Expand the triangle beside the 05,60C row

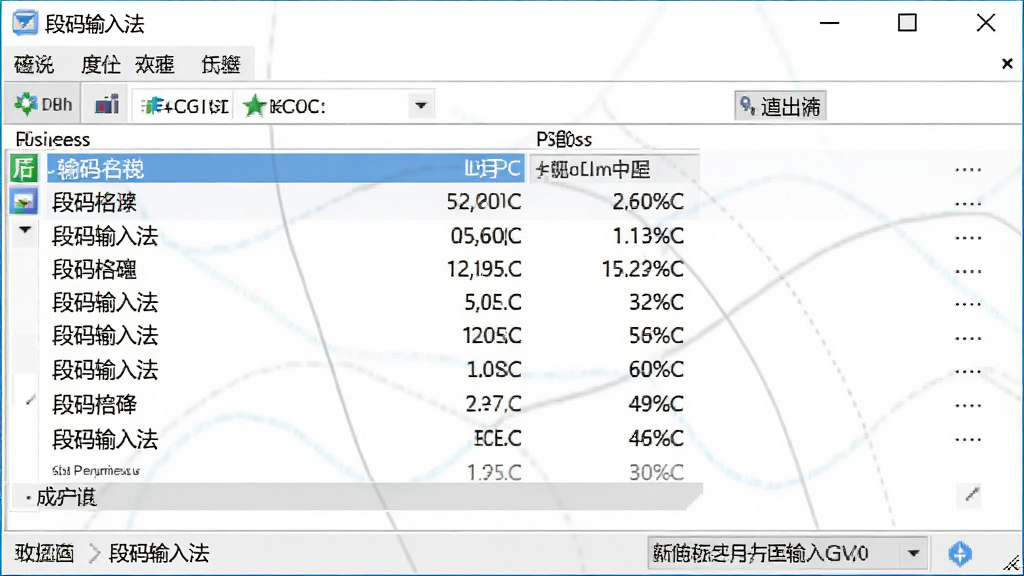(x=25, y=230)
